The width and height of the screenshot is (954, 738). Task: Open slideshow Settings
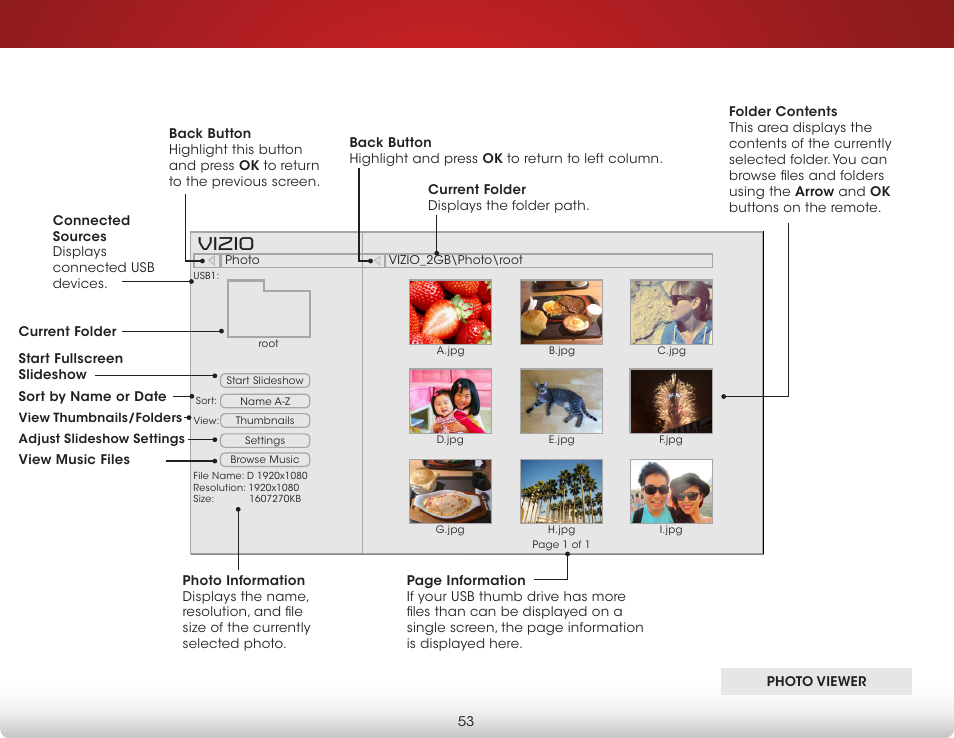click(x=265, y=440)
